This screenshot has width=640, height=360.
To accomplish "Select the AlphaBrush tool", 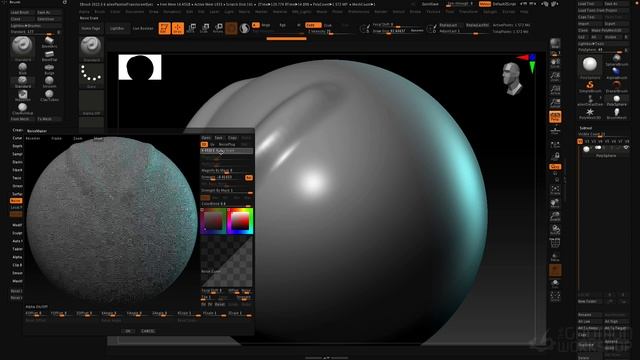I will tap(616, 73).
